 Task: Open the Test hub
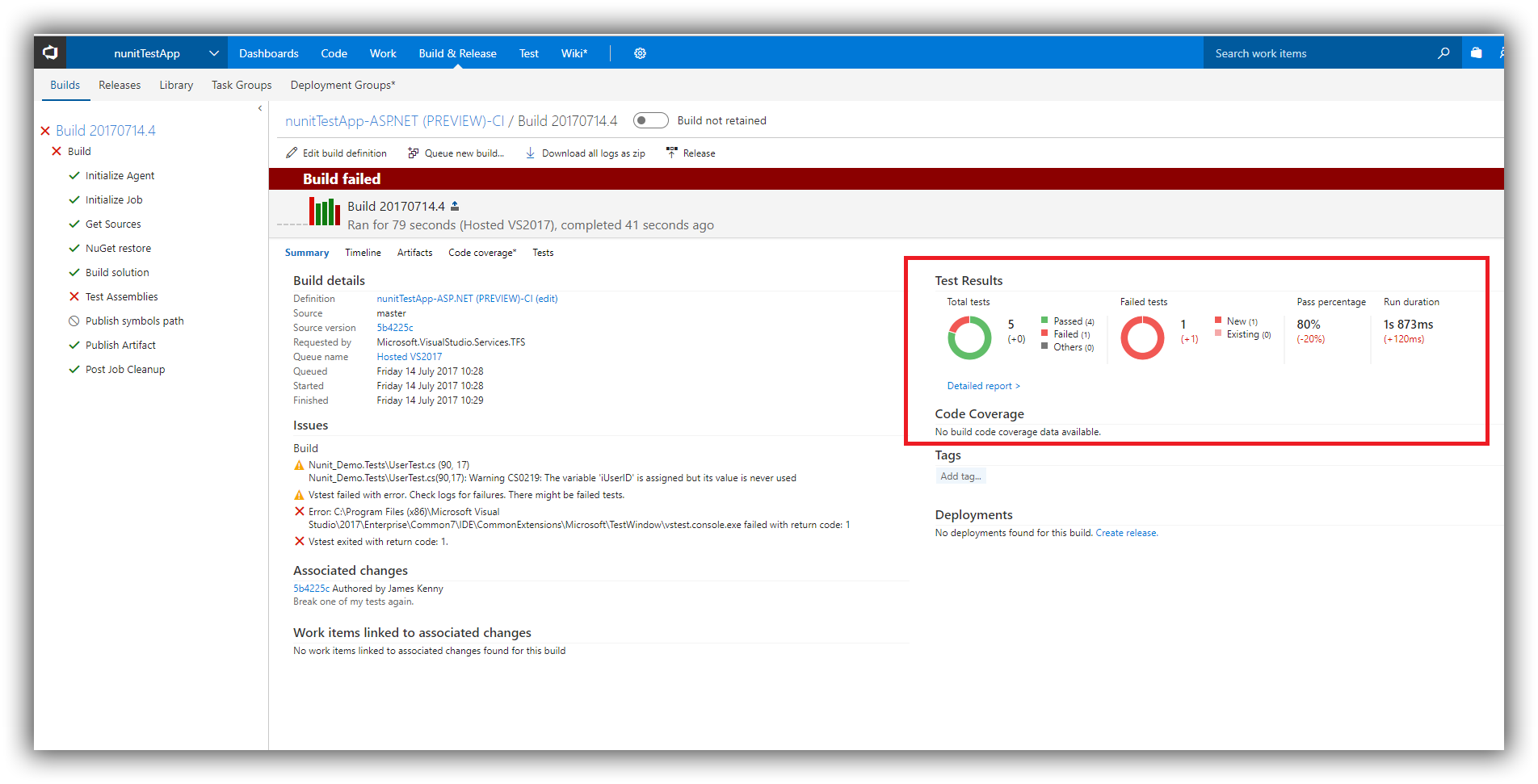(529, 53)
